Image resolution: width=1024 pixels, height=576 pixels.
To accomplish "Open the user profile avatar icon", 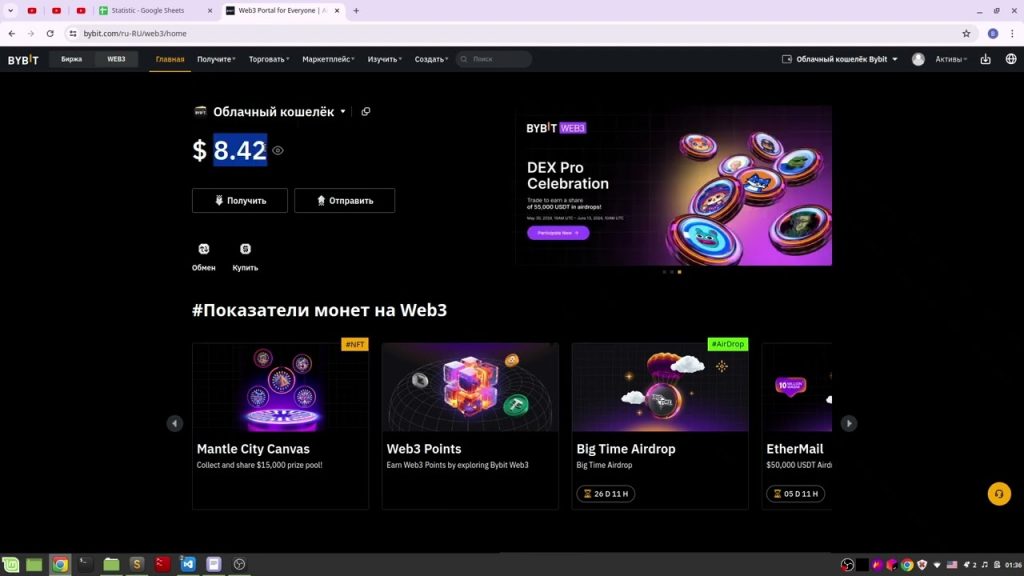I will click(x=918, y=59).
